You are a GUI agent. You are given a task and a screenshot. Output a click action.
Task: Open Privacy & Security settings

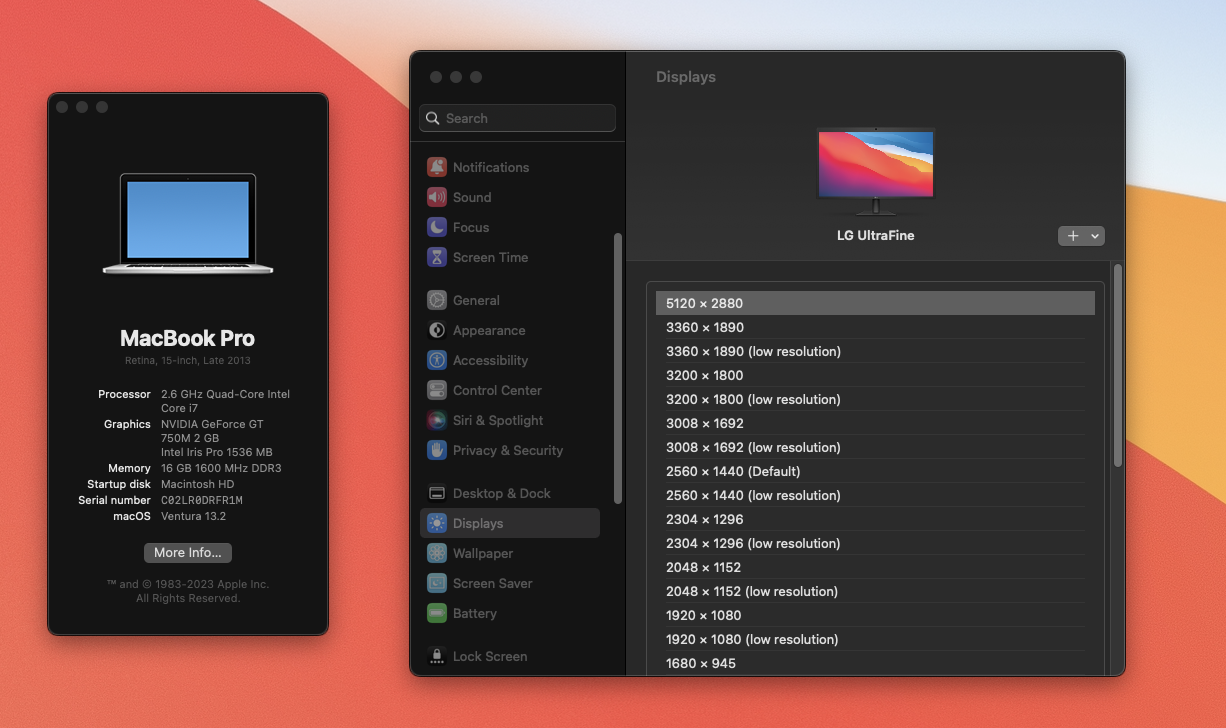510,450
